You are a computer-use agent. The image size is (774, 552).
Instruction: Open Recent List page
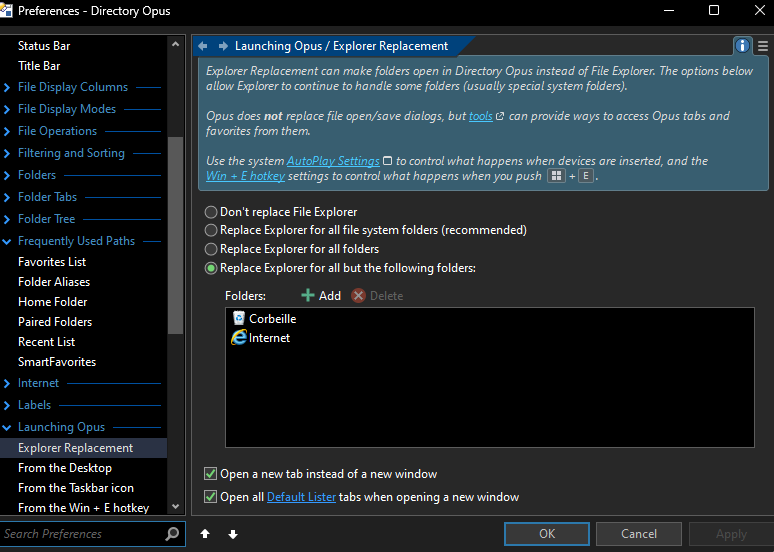[x=46, y=342]
